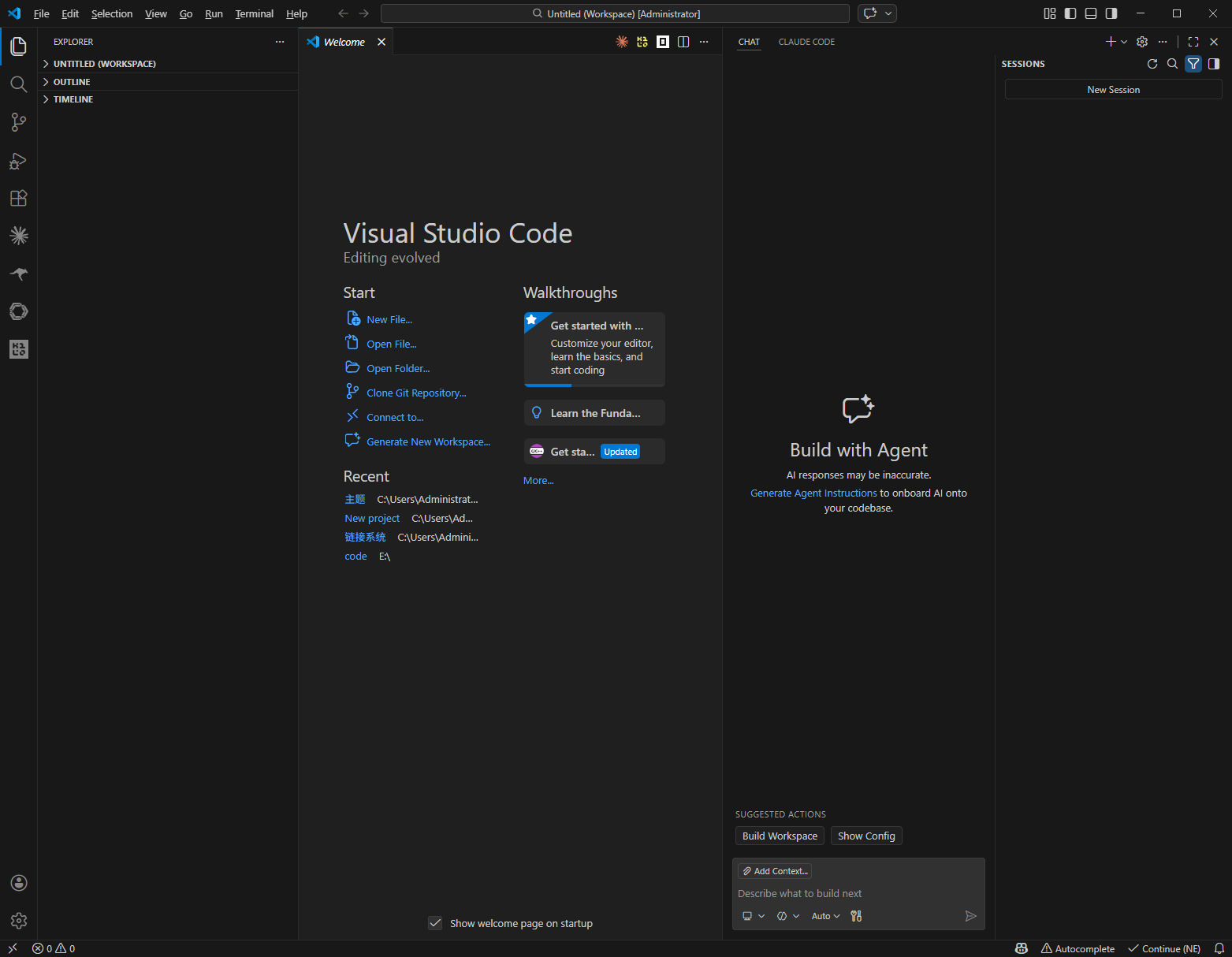Toggle bottom Panel visibility
Viewport: 1232px width, 957px height.
(x=1091, y=13)
